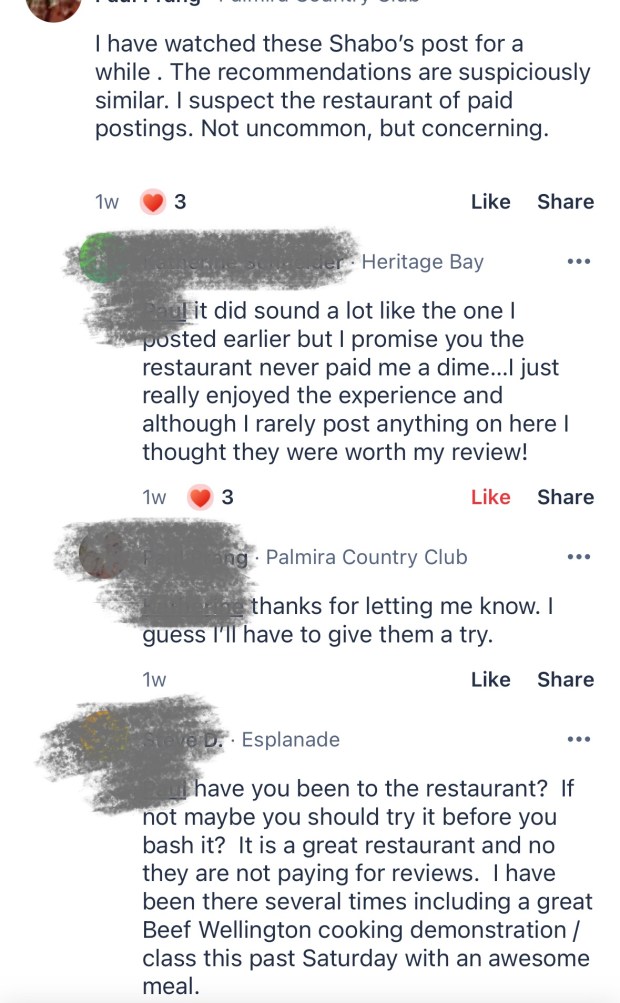Share the Heritage Bay reply
The height and width of the screenshot is (1003, 620).
pyautogui.click(x=565, y=497)
